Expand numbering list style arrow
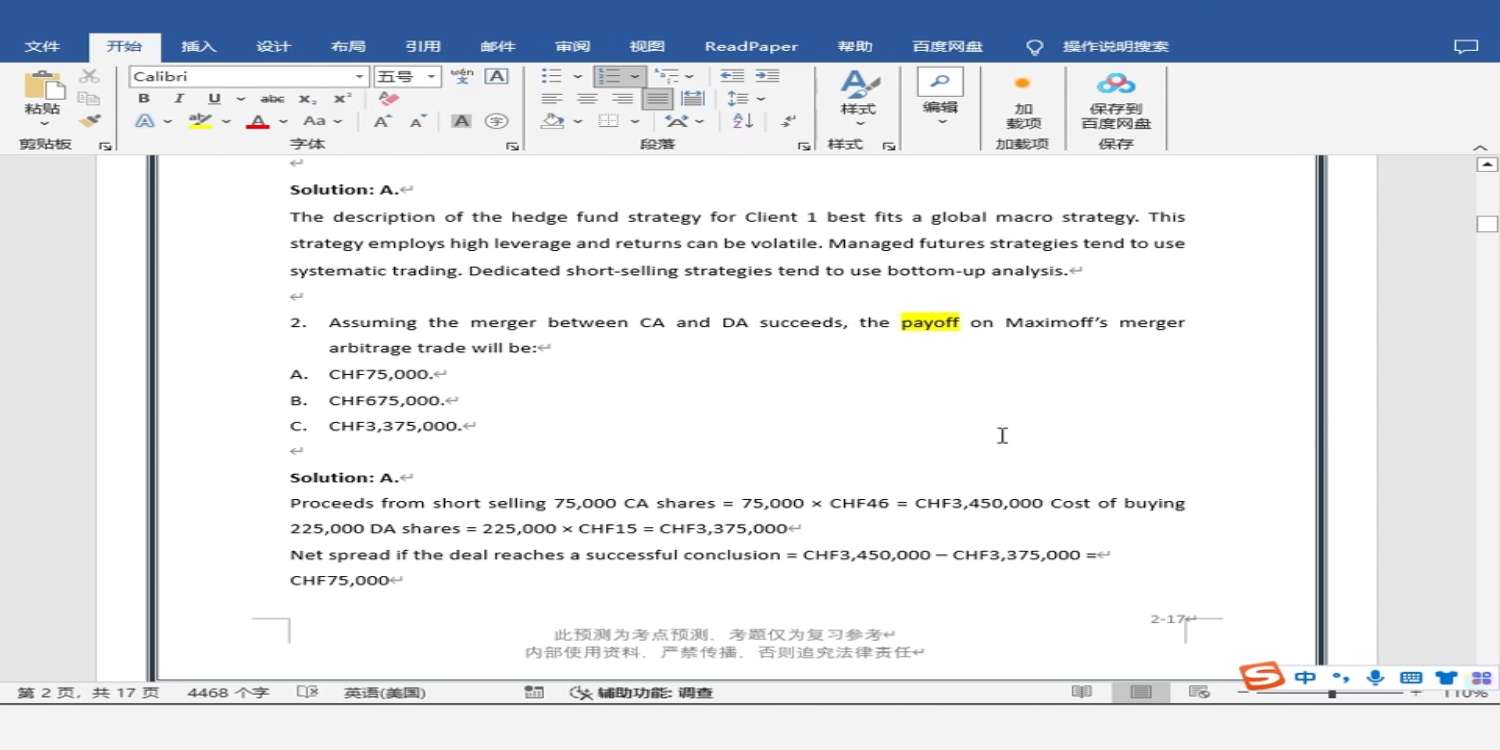 pos(635,77)
